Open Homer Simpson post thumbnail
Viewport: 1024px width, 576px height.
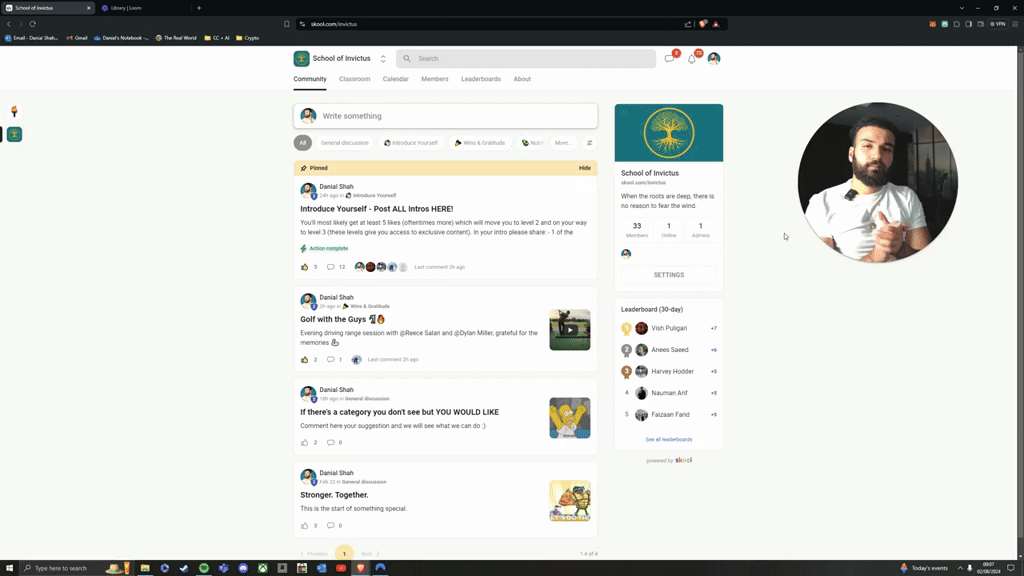point(569,418)
